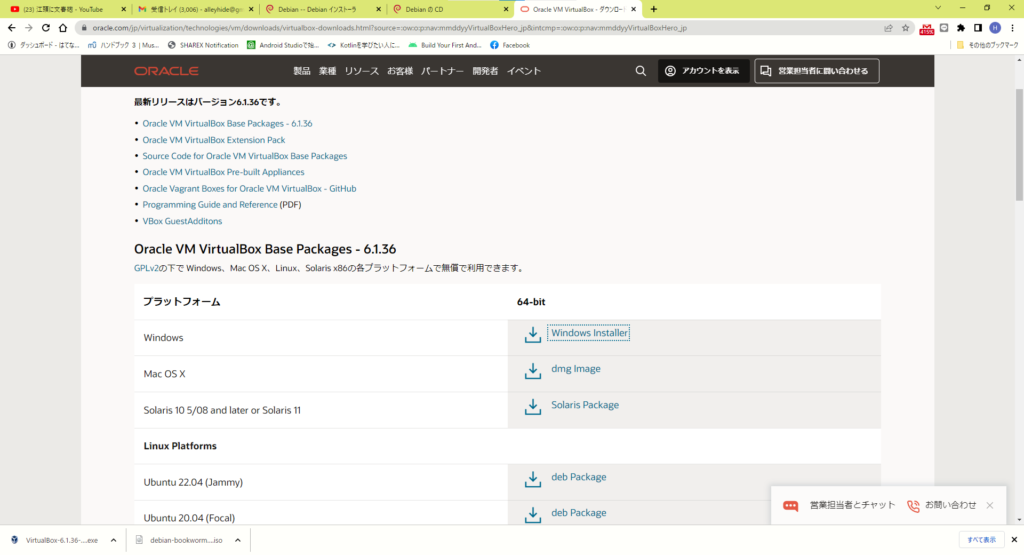Screen dimensions: 1024x555
Task: Open the VirtualBox-6.1.36 exe downloaded file
Action: 56,540
